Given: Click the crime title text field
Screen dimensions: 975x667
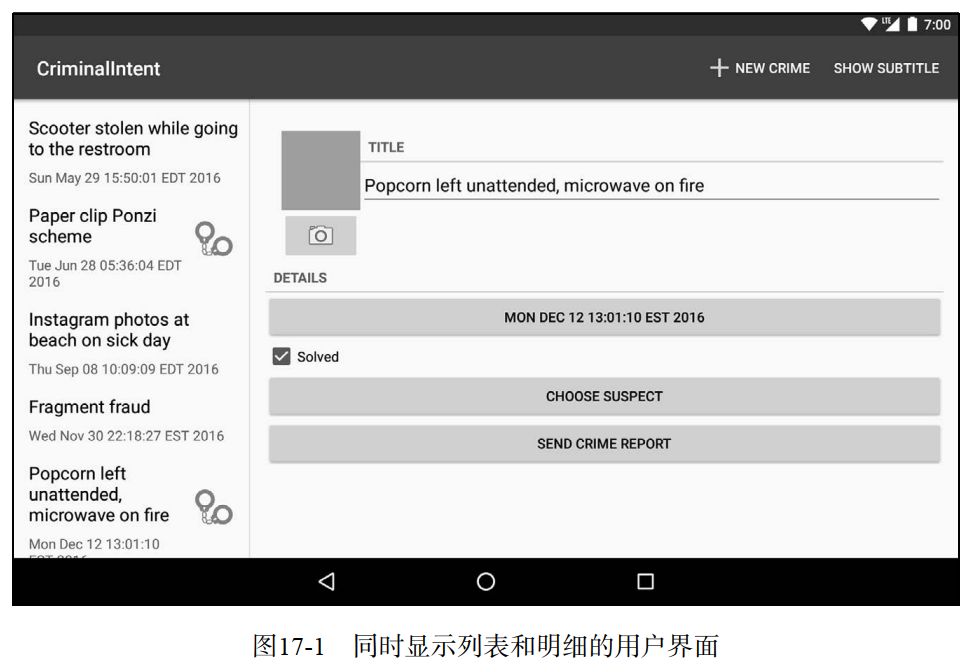Looking at the screenshot, I should [x=650, y=186].
